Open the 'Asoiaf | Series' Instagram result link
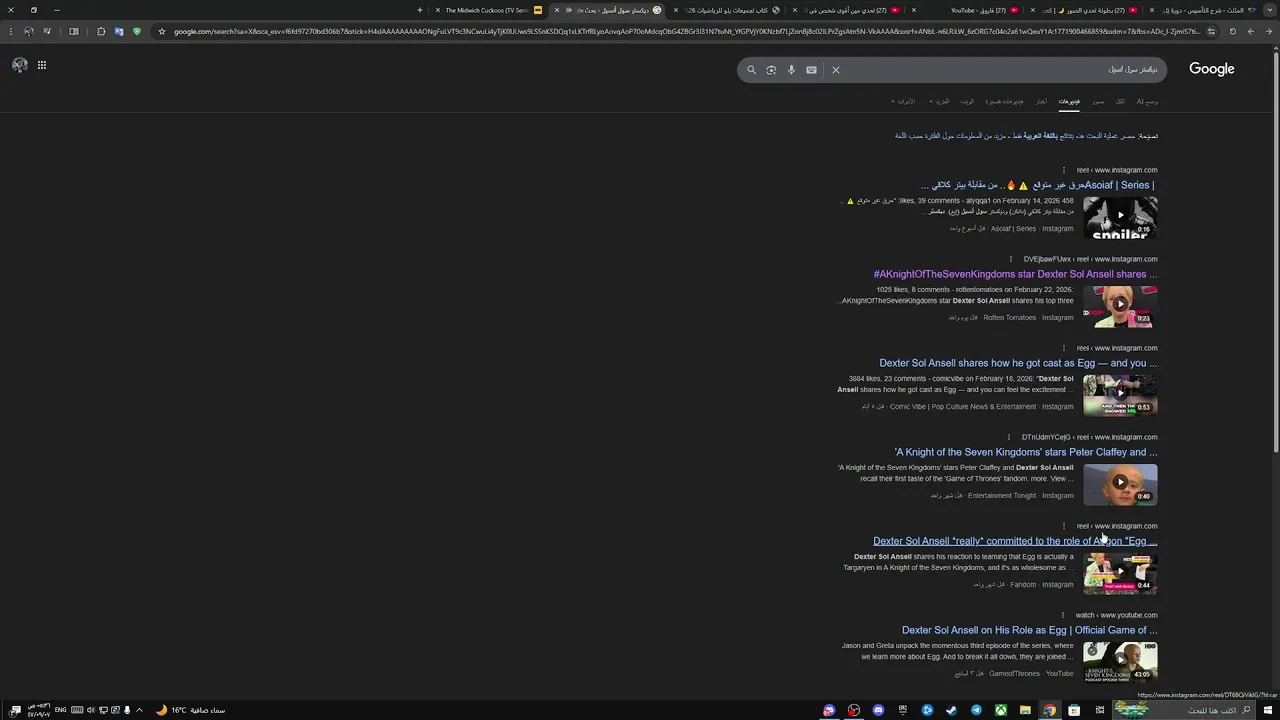Viewport: 1280px width, 720px height. click(x=1037, y=185)
